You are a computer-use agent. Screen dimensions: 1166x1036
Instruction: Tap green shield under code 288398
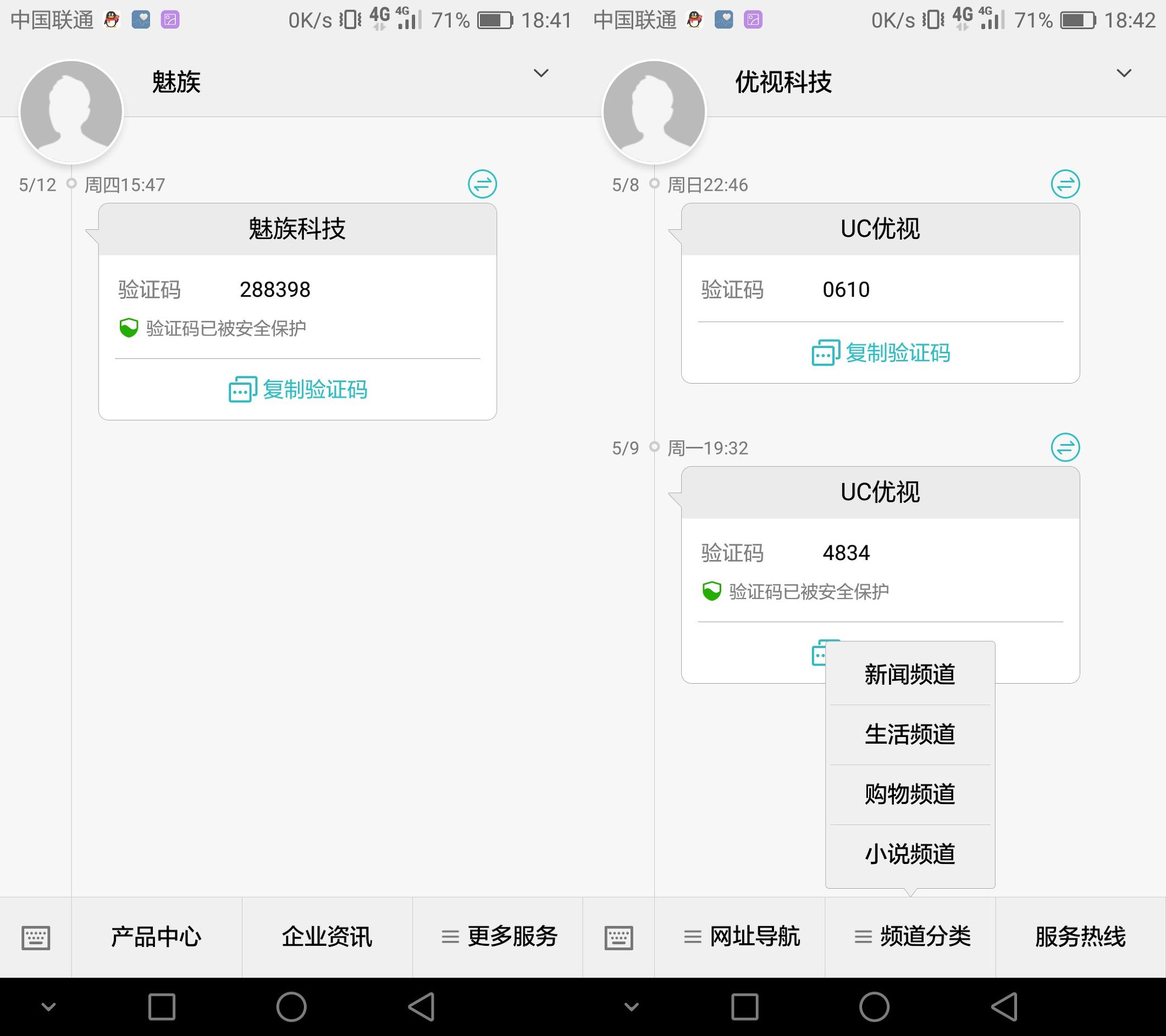pos(129,328)
